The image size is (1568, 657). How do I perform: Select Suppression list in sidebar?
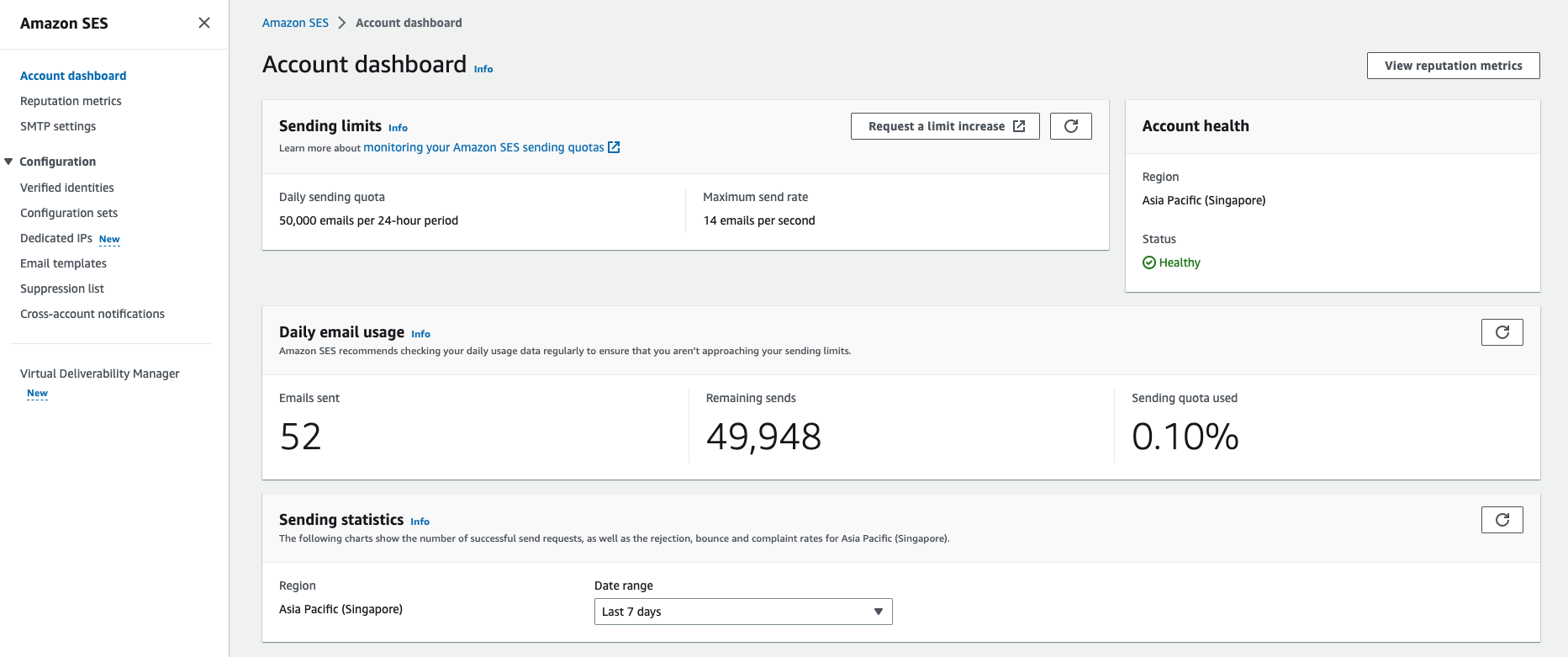coord(62,289)
